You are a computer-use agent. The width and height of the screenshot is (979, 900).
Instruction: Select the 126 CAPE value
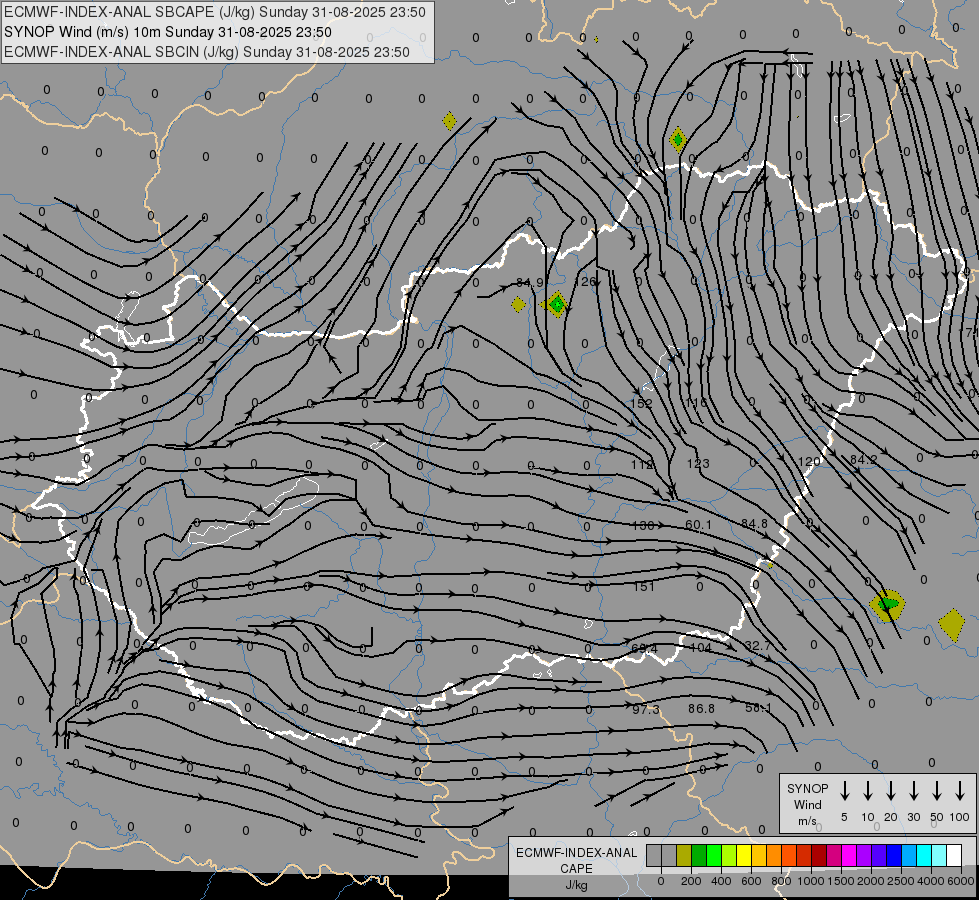click(x=584, y=282)
